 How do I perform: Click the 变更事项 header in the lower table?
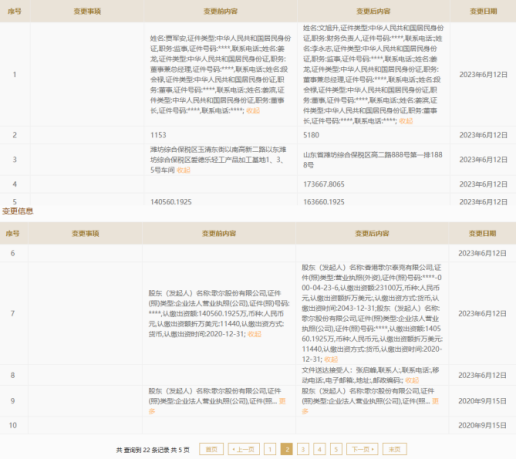86,233
